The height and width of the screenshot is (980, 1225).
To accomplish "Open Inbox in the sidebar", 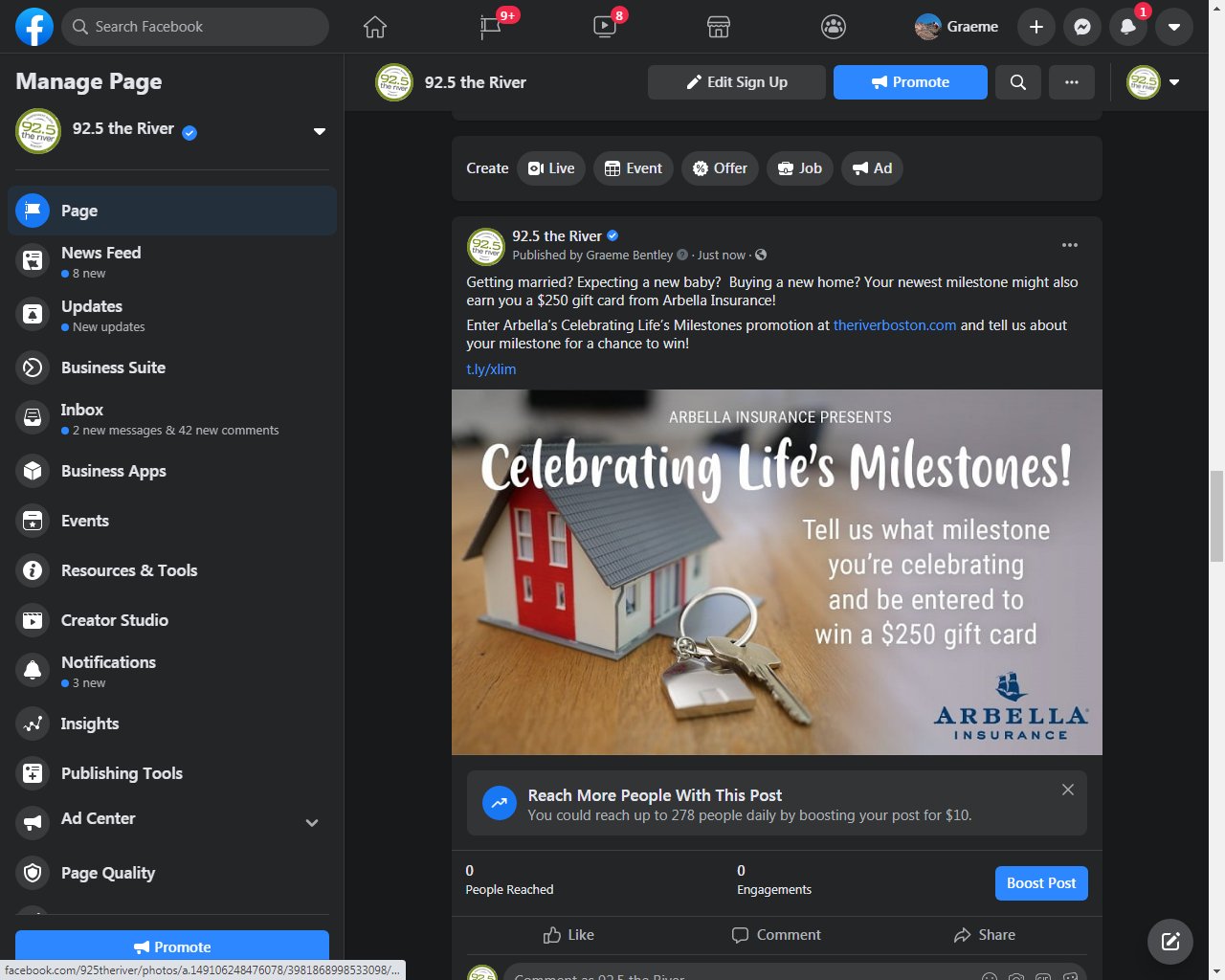I will tap(172, 418).
